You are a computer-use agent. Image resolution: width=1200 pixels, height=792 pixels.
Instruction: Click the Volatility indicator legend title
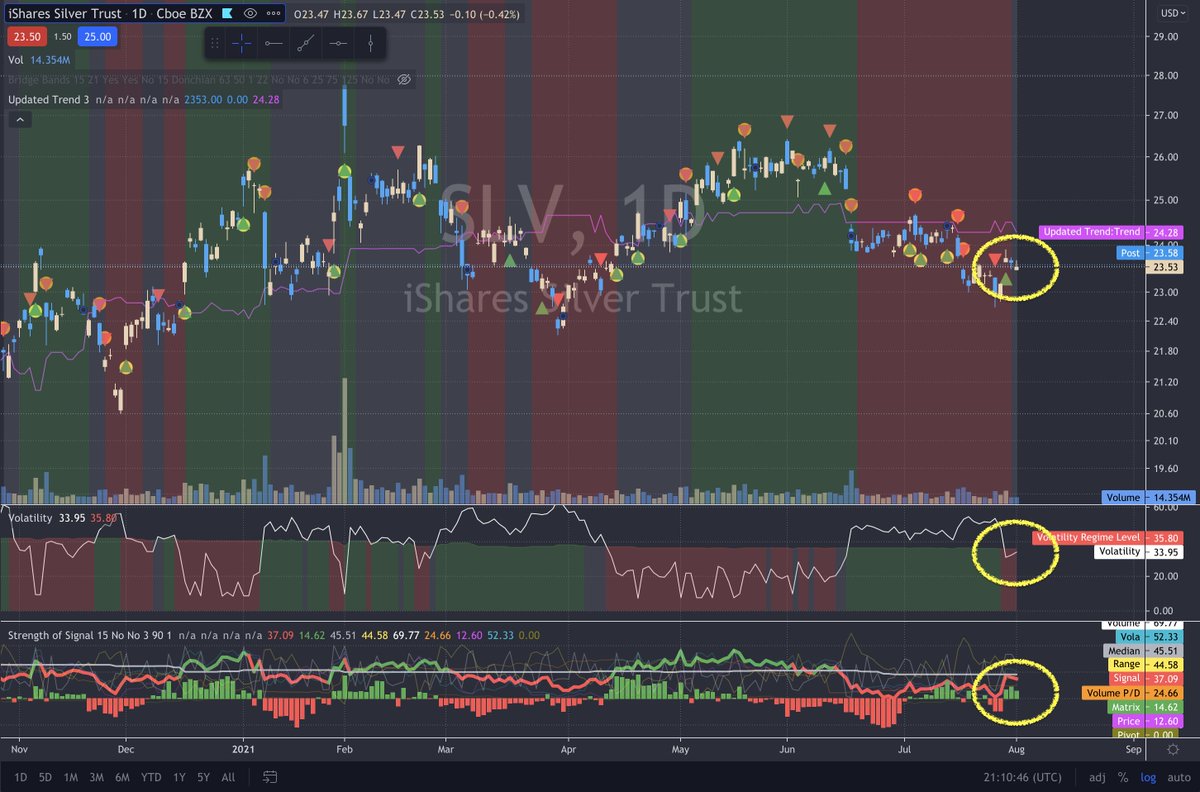tap(31, 518)
